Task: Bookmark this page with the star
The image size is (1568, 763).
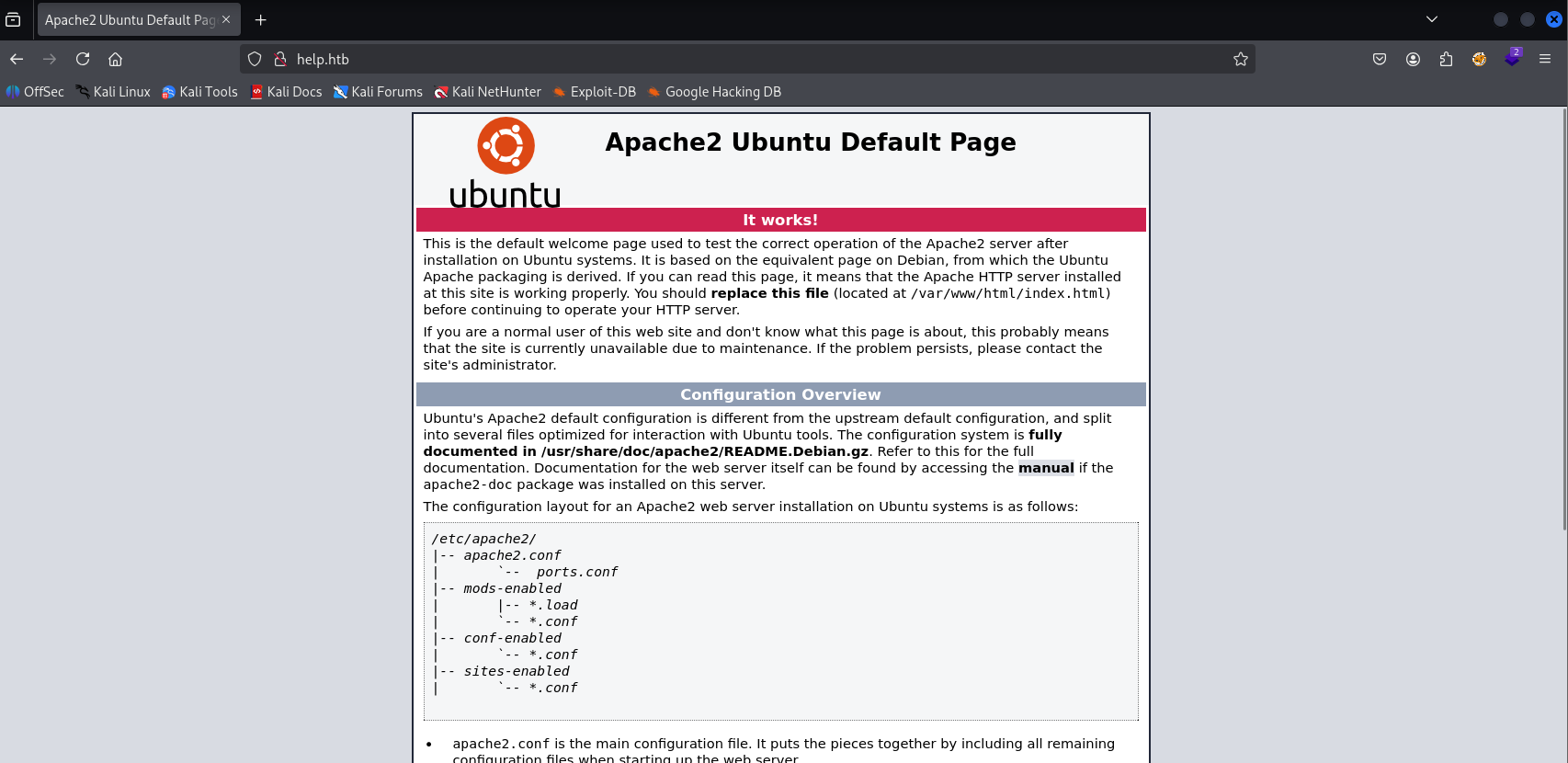Action: (x=1241, y=59)
